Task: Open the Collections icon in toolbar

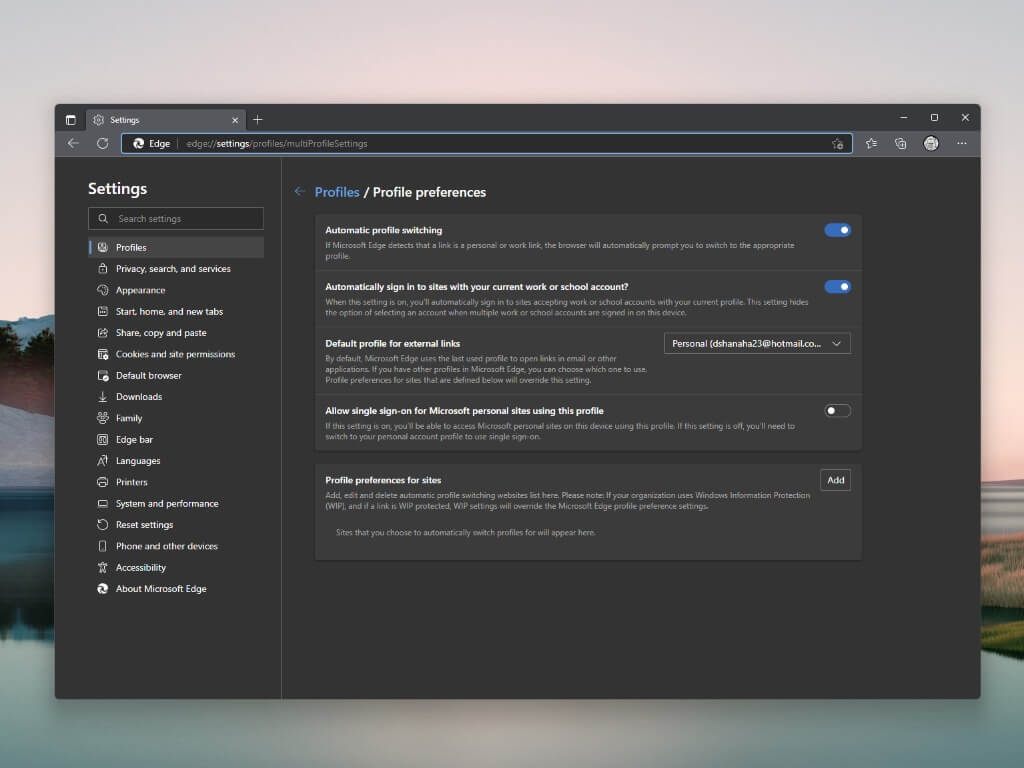Action: coord(901,143)
